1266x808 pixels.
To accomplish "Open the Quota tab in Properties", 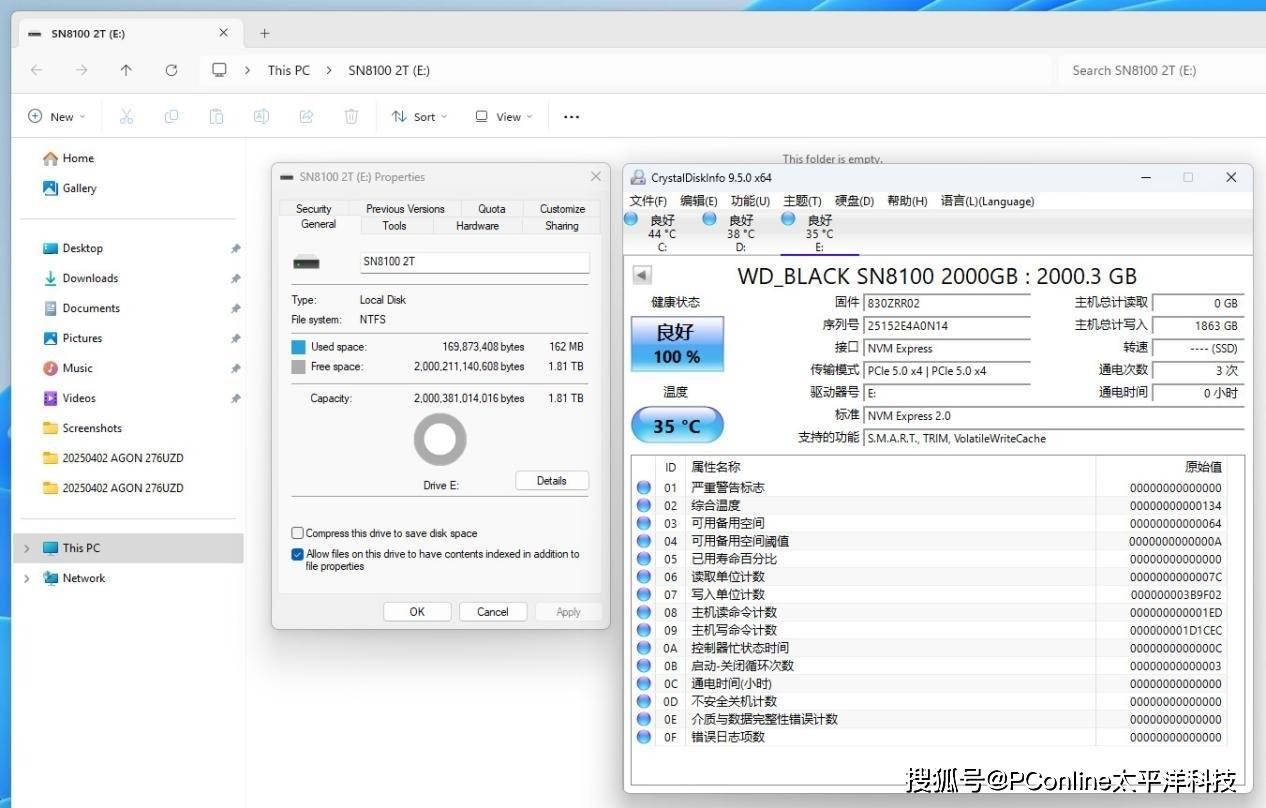I will [492, 209].
